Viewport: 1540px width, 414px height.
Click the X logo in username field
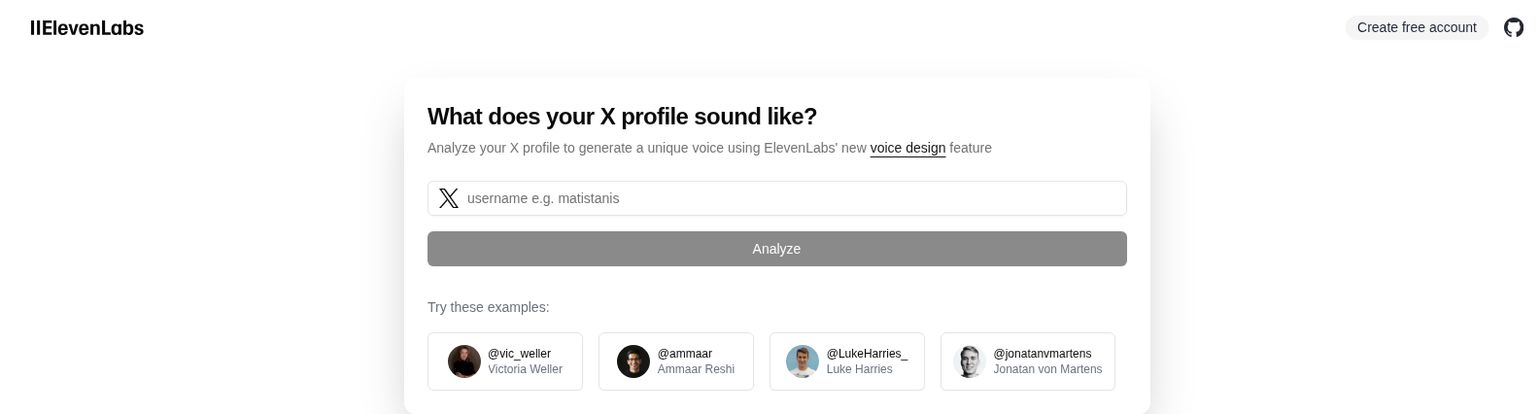[449, 198]
